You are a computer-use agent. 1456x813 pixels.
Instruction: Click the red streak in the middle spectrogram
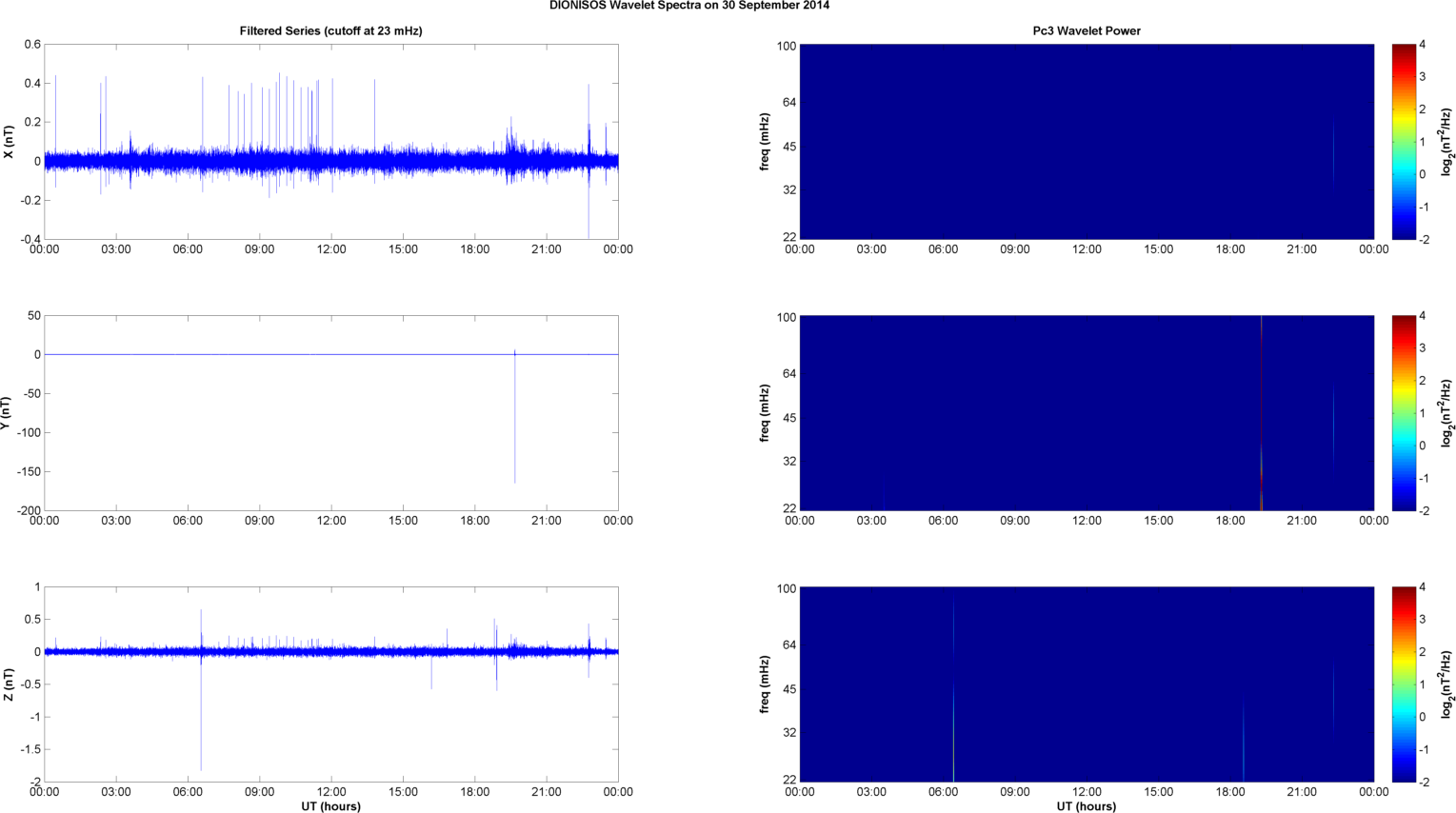(x=1261, y=413)
